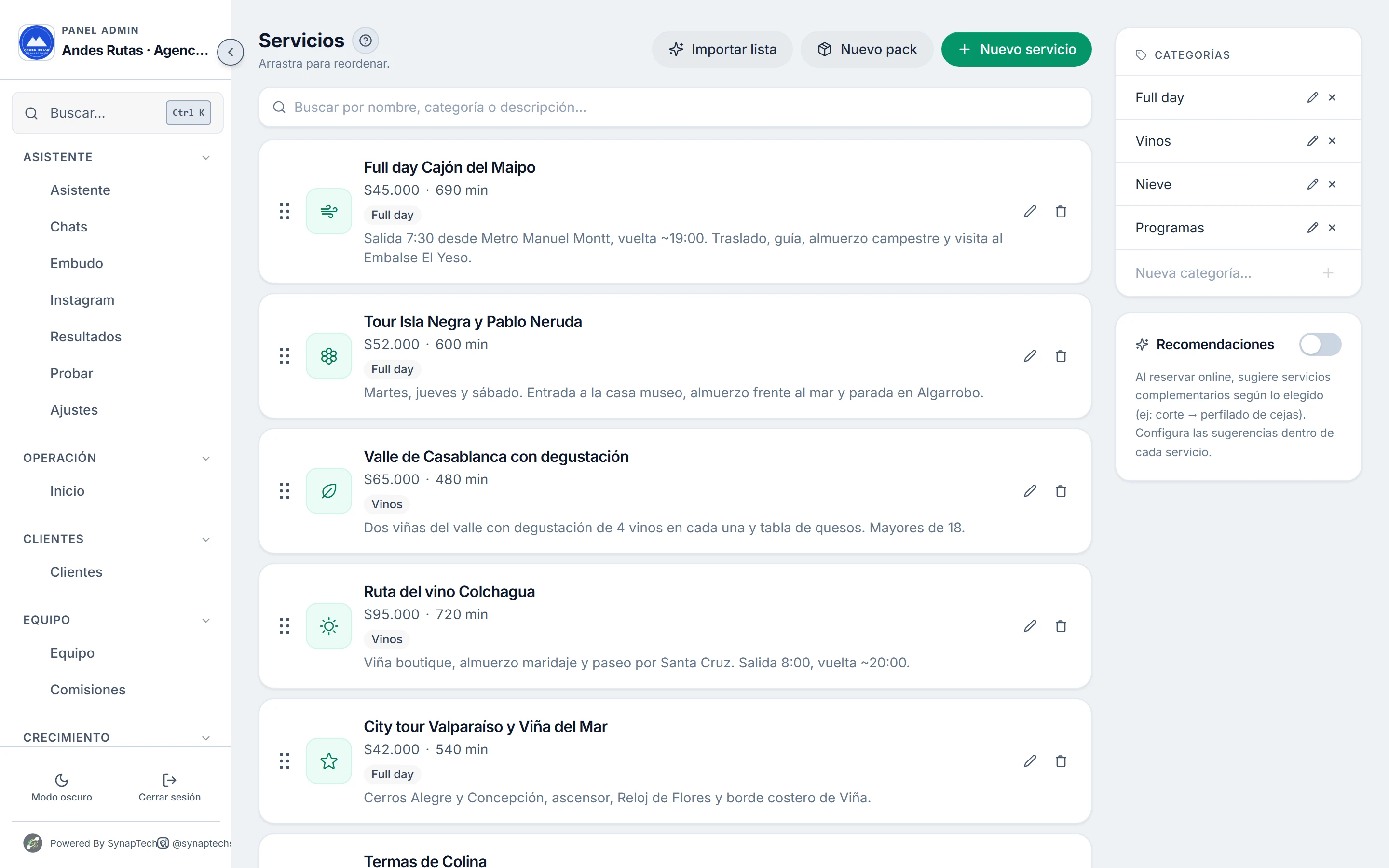Delete the Tour Isla Negra y Pablo Neruda service
This screenshot has height=868, width=1389.
(1061, 356)
